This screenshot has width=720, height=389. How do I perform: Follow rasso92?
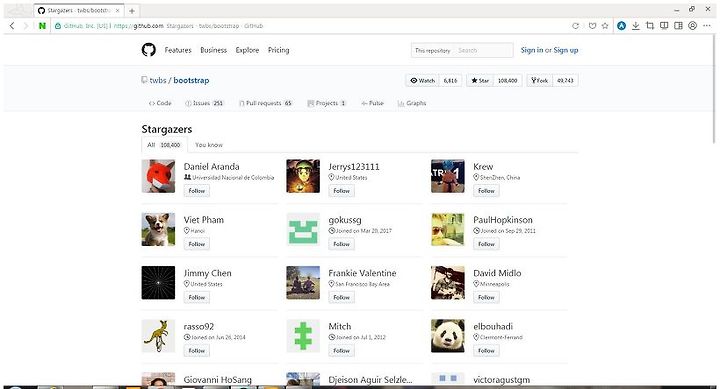point(197,350)
